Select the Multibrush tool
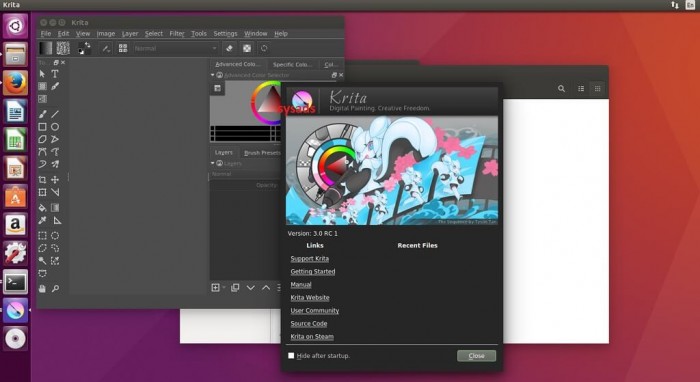This screenshot has width=700, height=382. [55, 164]
